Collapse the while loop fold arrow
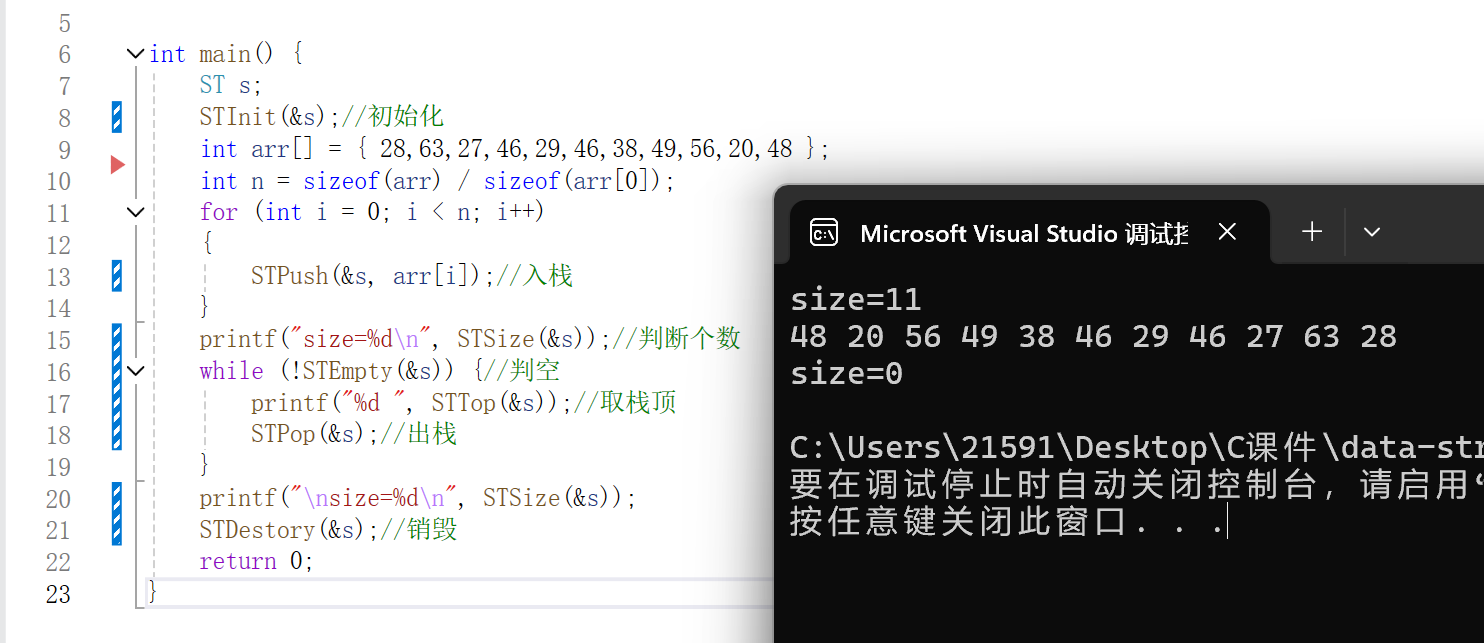Viewport: 1484px width, 643px height. (136, 371)
